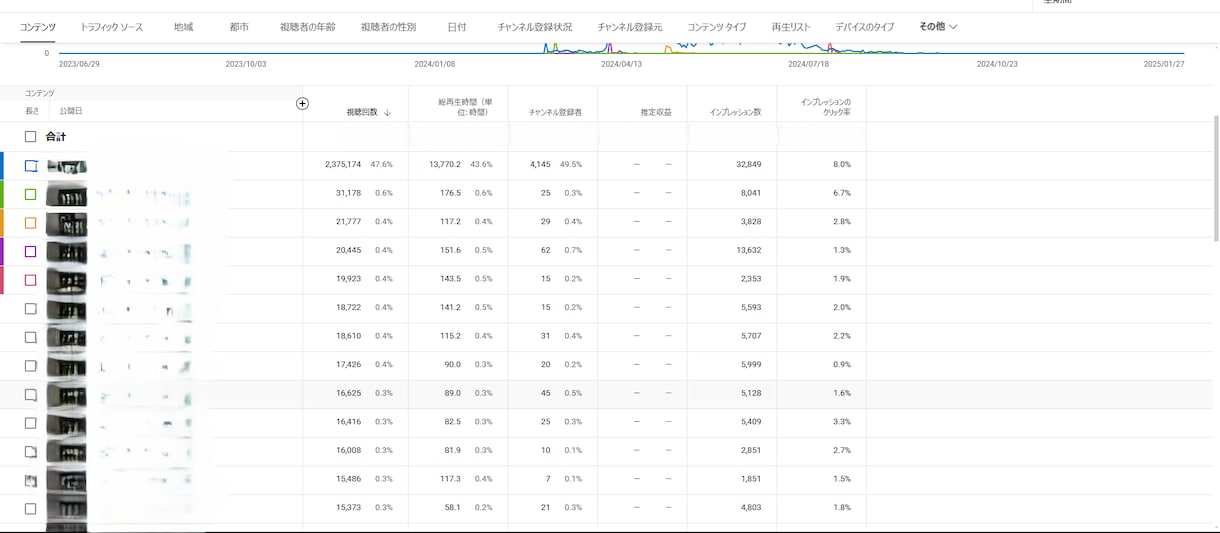1220x533 pixels.
Task: Select checkbox for the 18,610 views row
Action: [30, 337]
